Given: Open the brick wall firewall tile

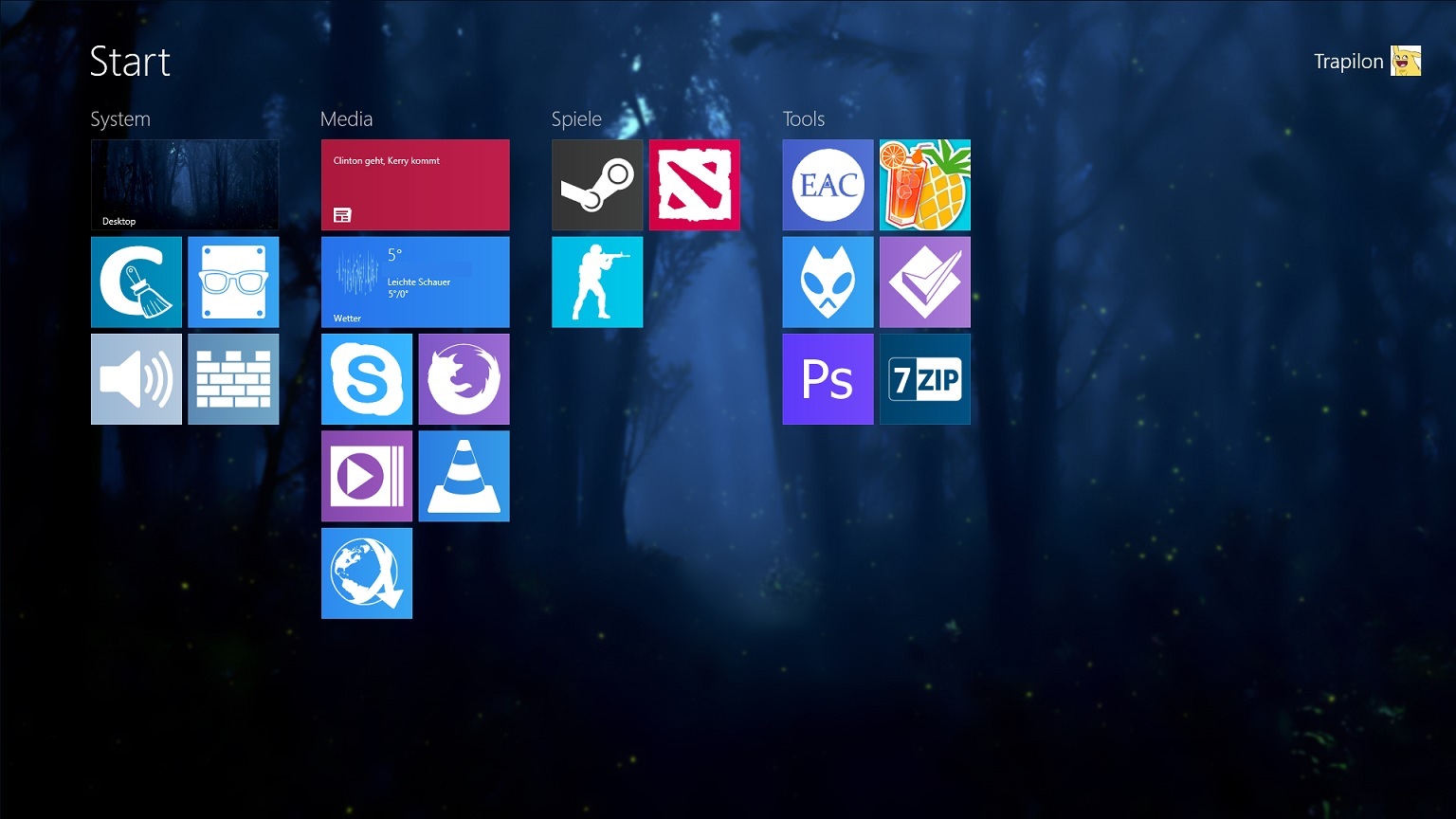Looking at the screenshot, I should pos(233,379).
